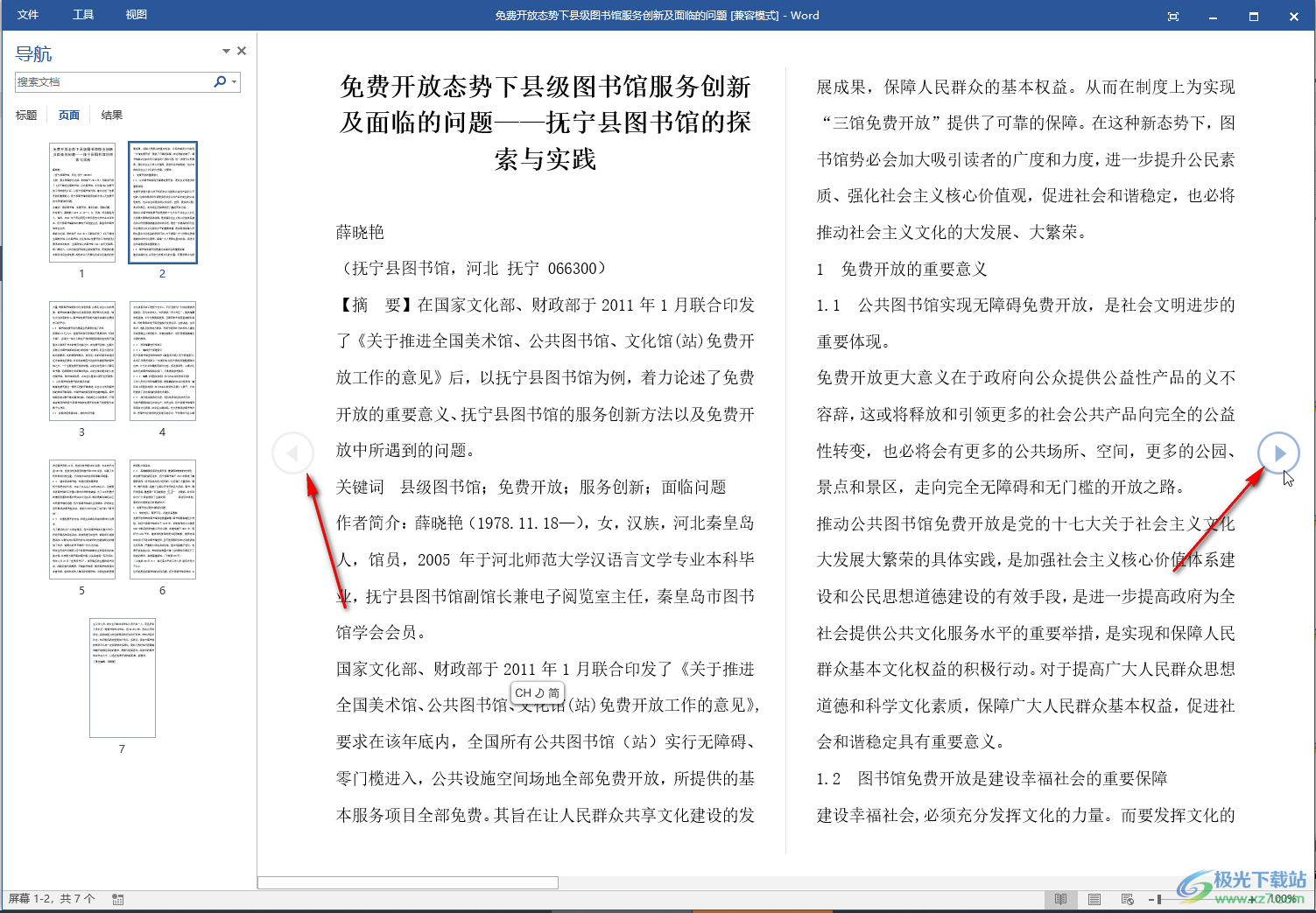
Task: Switch to the 页面 navigation tab
Action: 69,115
